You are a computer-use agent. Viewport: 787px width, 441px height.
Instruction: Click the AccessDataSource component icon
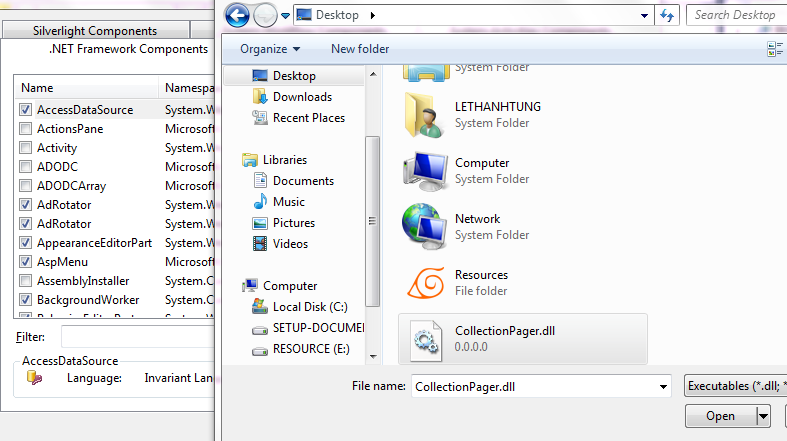35,377
